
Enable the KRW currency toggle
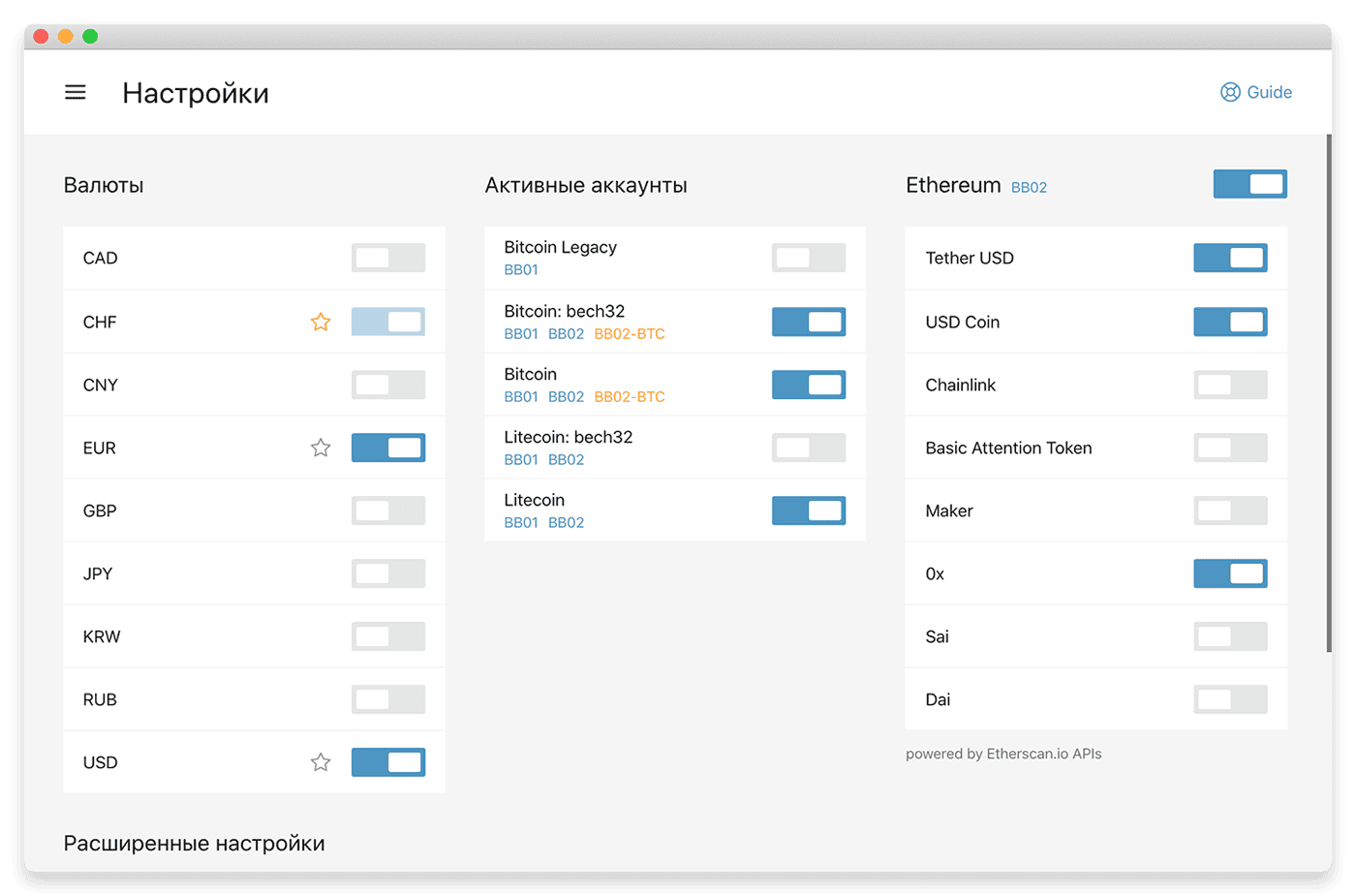coord(388,636)
